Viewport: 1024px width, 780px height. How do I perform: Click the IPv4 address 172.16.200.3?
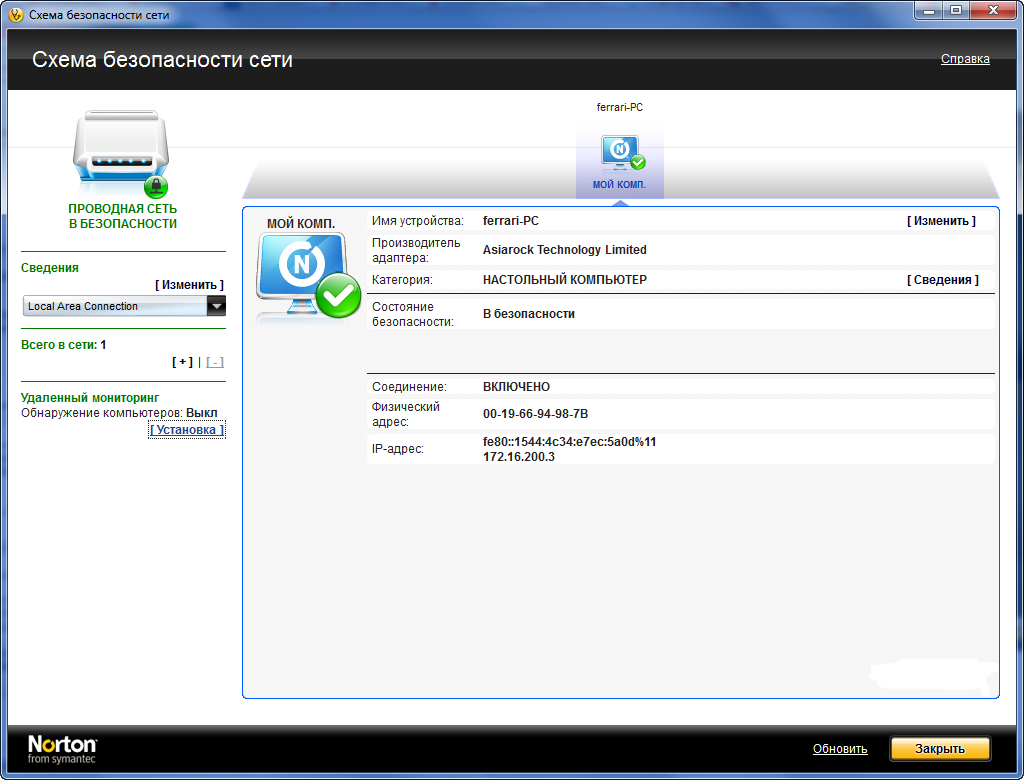point(518,457)
